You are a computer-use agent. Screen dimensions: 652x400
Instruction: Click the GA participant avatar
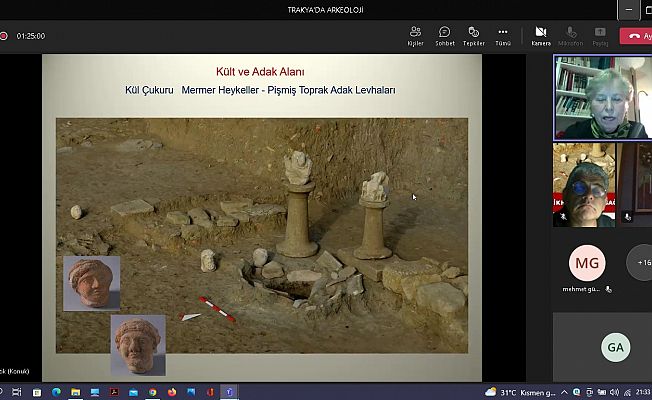tap(615, 347)
